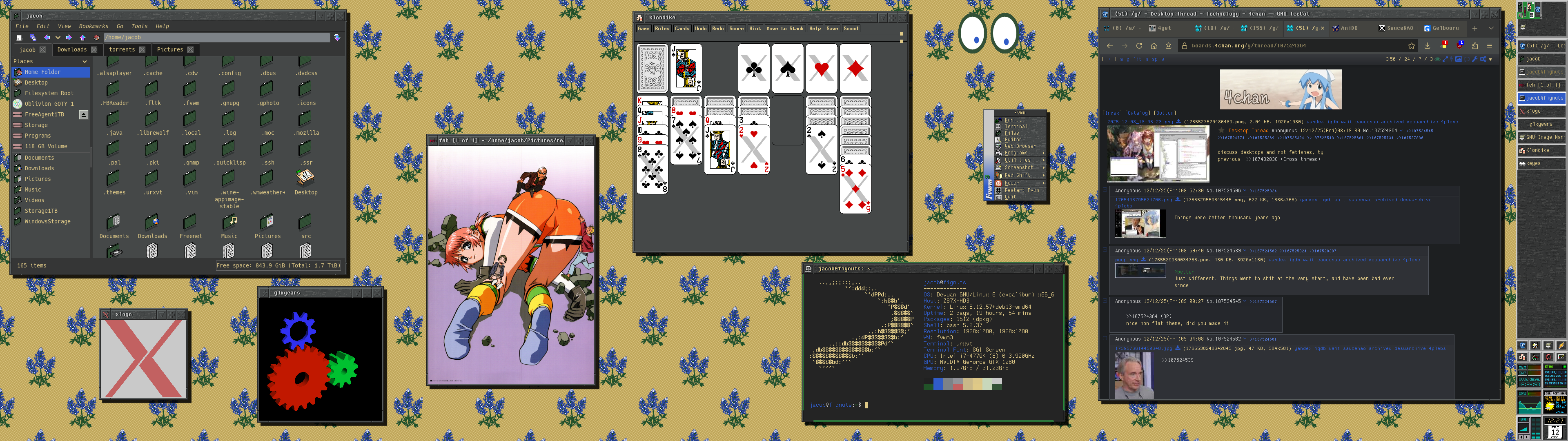Bookmark page with the star icon
Image resolution: width=1568 pixels, height=441 pixels.
click(x=1412, y=46)
